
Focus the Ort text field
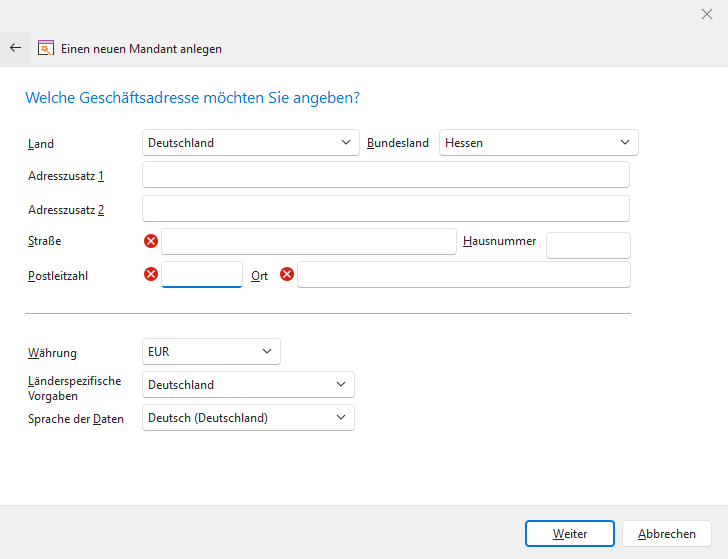point(463,274)
